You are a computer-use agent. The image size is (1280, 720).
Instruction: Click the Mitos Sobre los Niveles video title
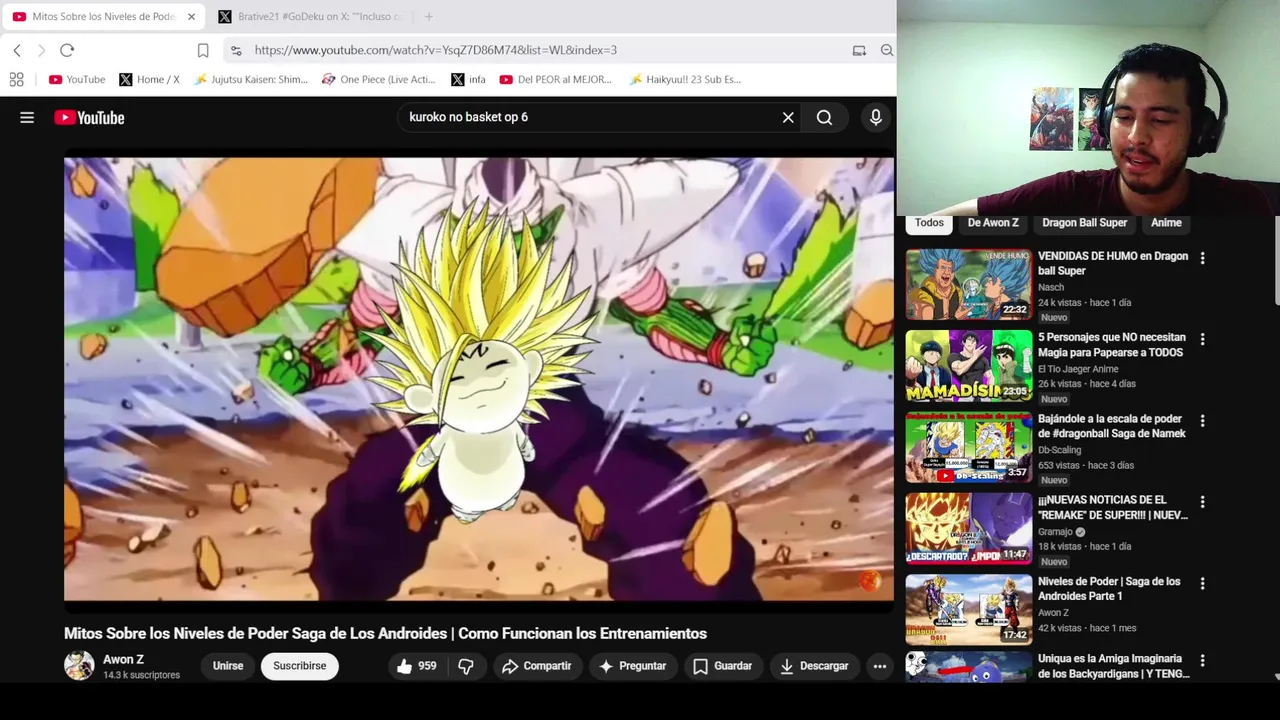tap(385, 633)
